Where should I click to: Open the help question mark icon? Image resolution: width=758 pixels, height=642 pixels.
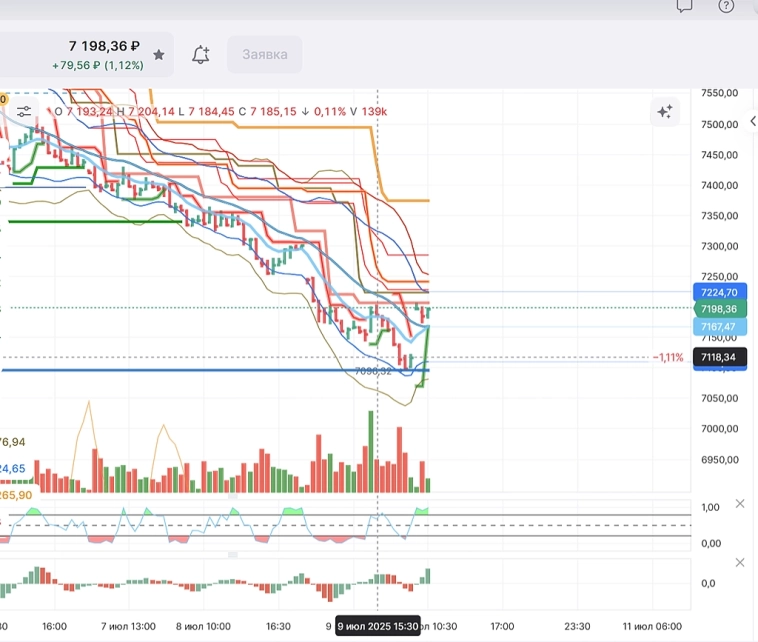point(726,5)
